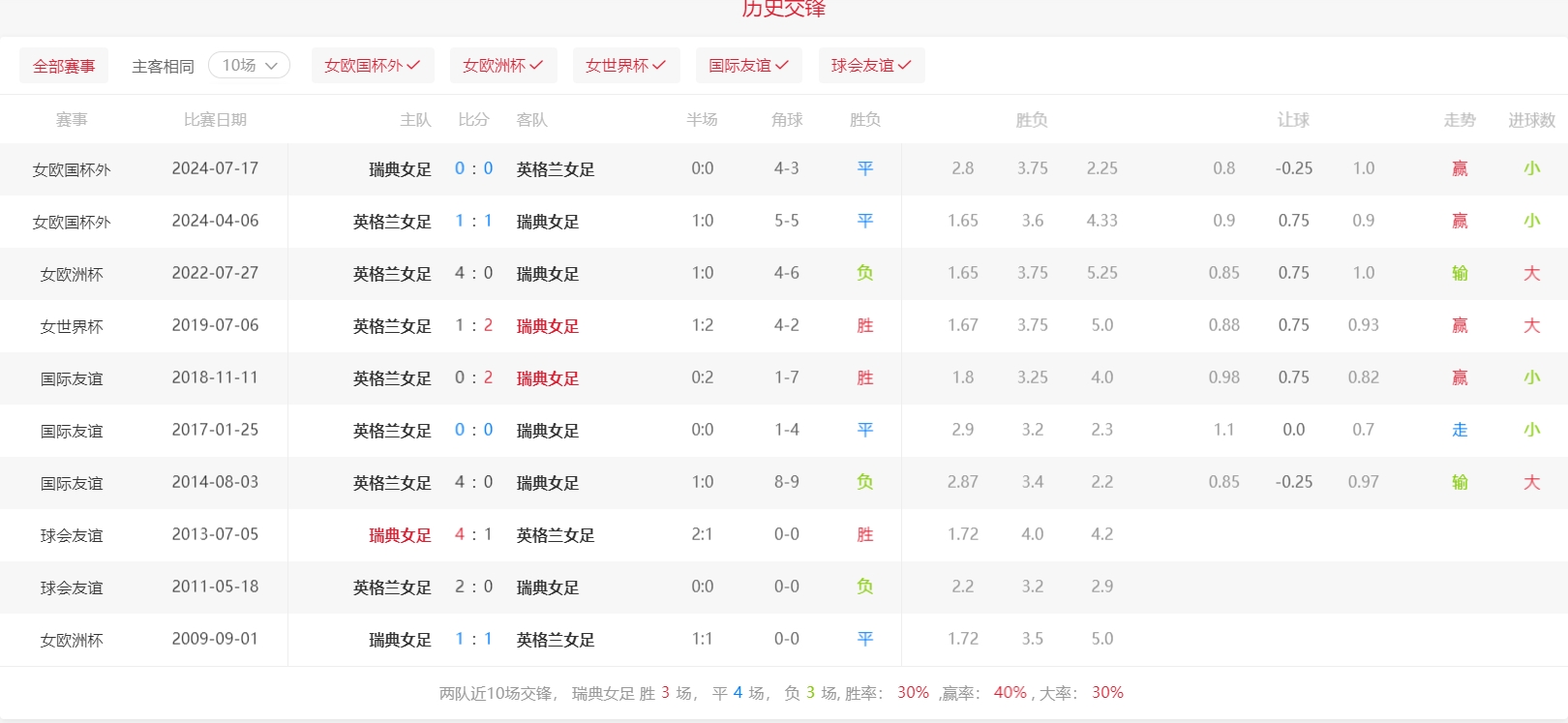Open 瑞典女足 home team in 2024-07-17 match
This screenshot has width=1568, height=723.
[x=400, y=169]
